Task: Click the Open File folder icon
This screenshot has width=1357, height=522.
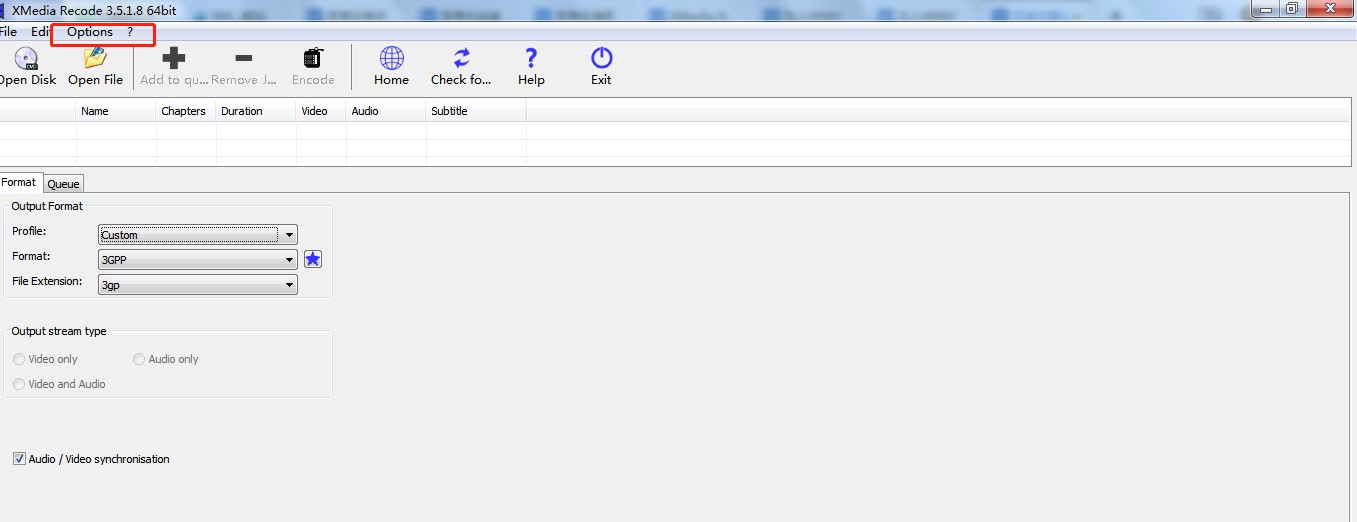Action: 96,58
